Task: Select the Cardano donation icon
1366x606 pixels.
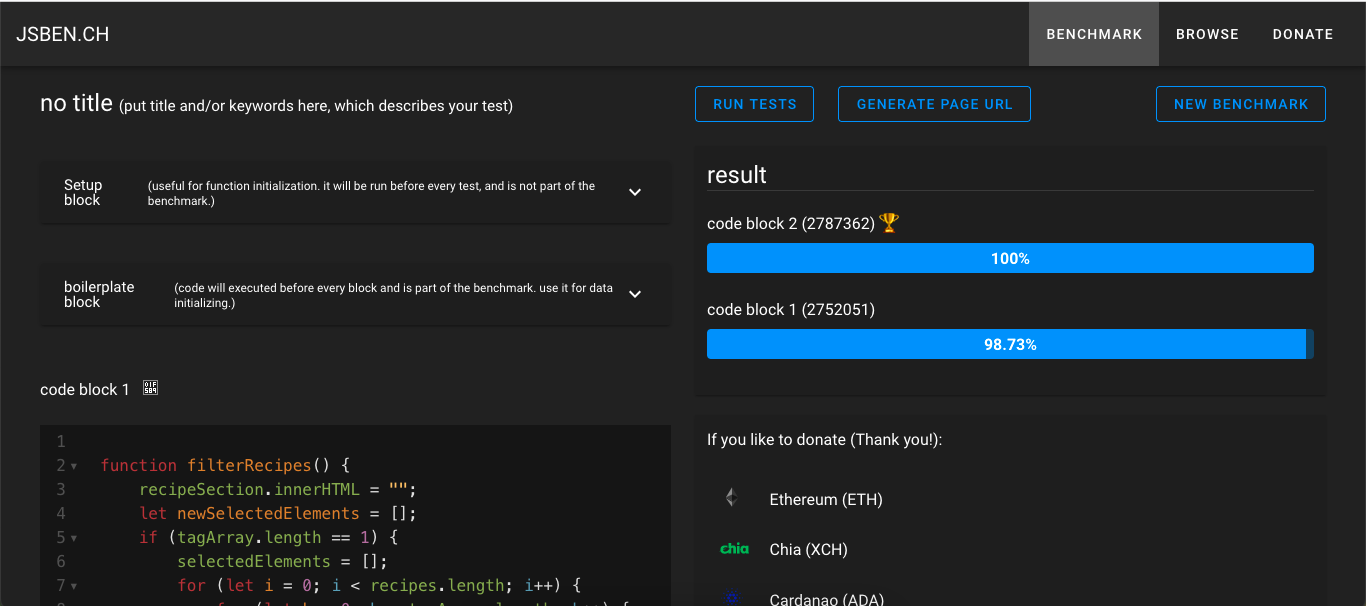Action: point(733,598)
